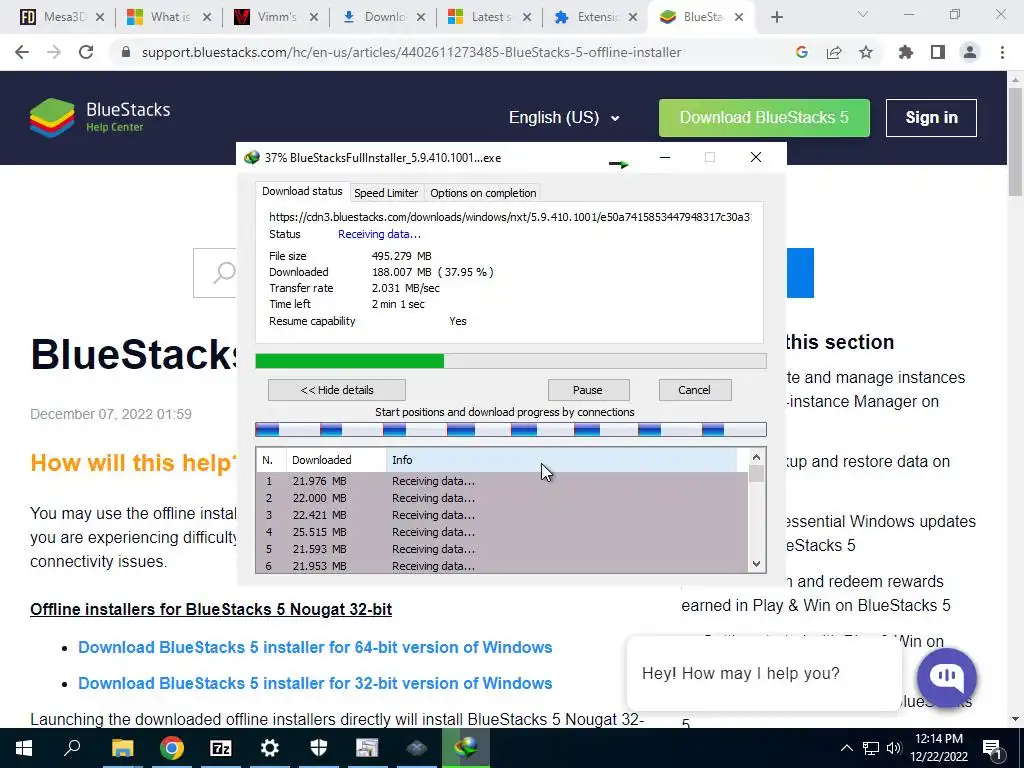1024x768 pixels.
Task: Bookmark this page with the star icon
Action: [x=866, y=52]
